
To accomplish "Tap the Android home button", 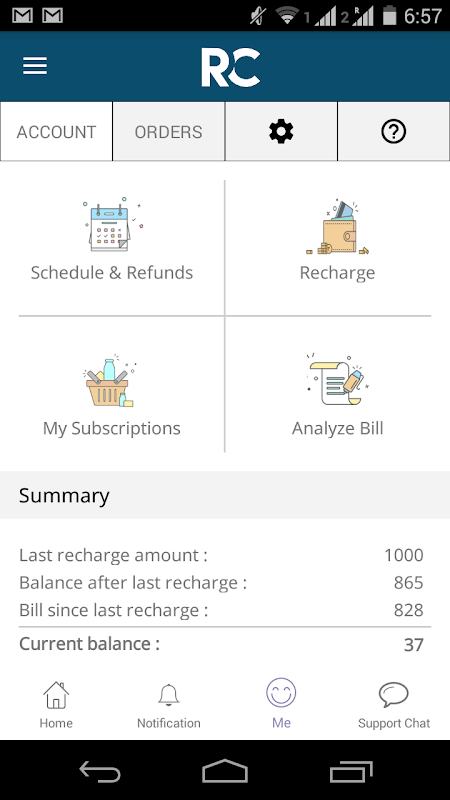I will point(224,770).
